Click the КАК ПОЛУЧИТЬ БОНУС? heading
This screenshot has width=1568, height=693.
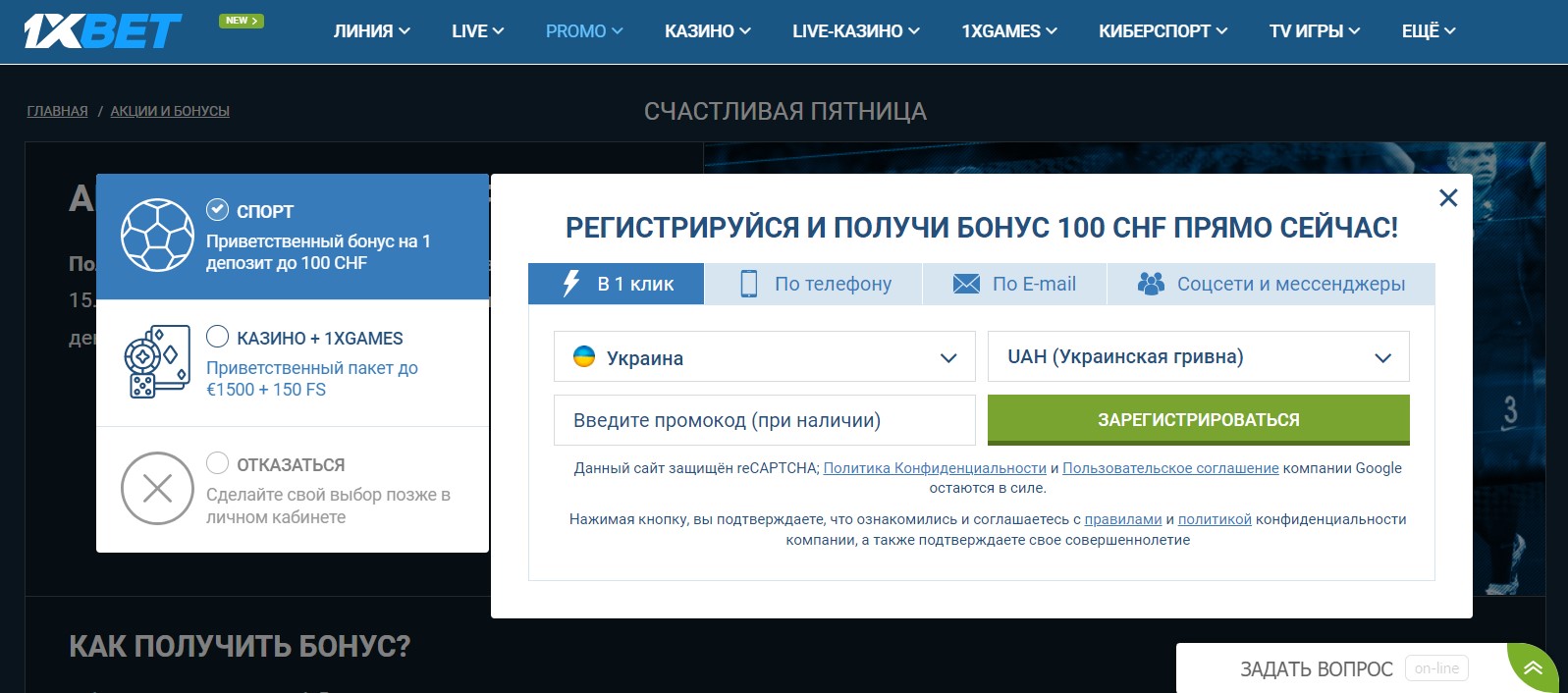point(240,646)
